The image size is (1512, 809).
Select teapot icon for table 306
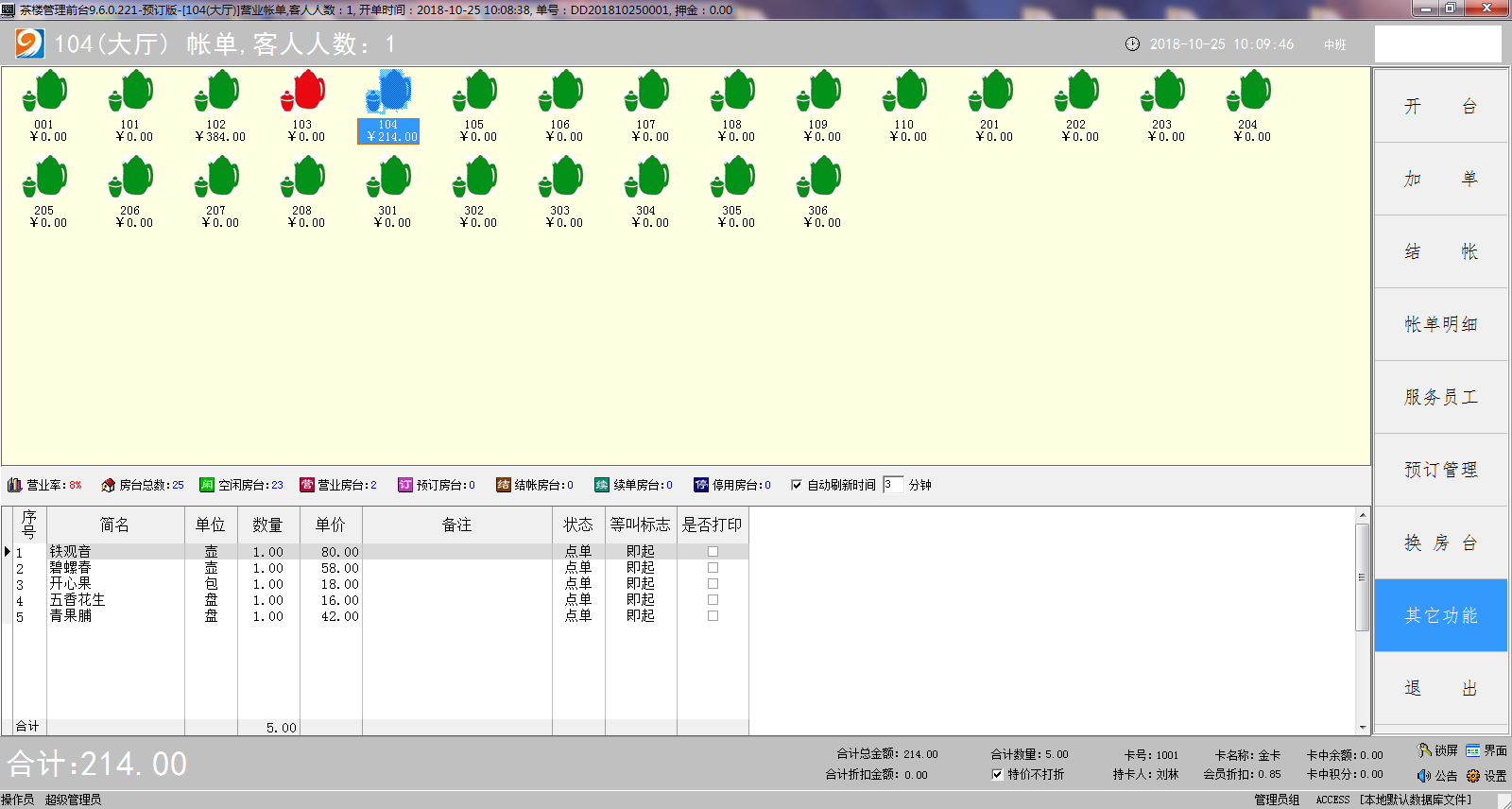(819, 178)
